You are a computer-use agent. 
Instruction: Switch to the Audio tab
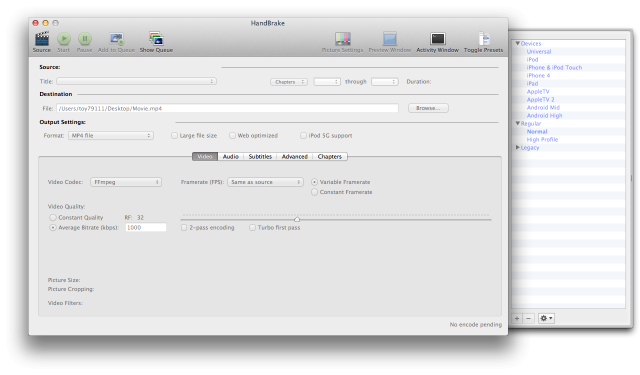pyautogui.click(x=231, y=157)
